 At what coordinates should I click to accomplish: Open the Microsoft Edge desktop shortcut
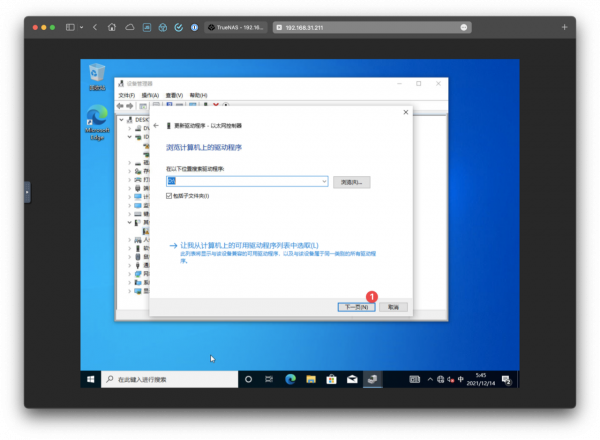97,122
